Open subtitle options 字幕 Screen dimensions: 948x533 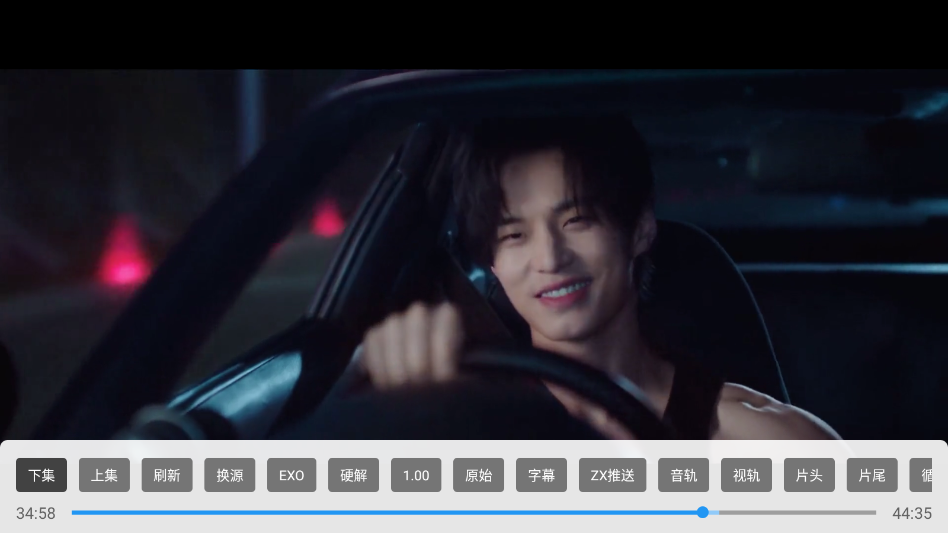tap(541, 475)
